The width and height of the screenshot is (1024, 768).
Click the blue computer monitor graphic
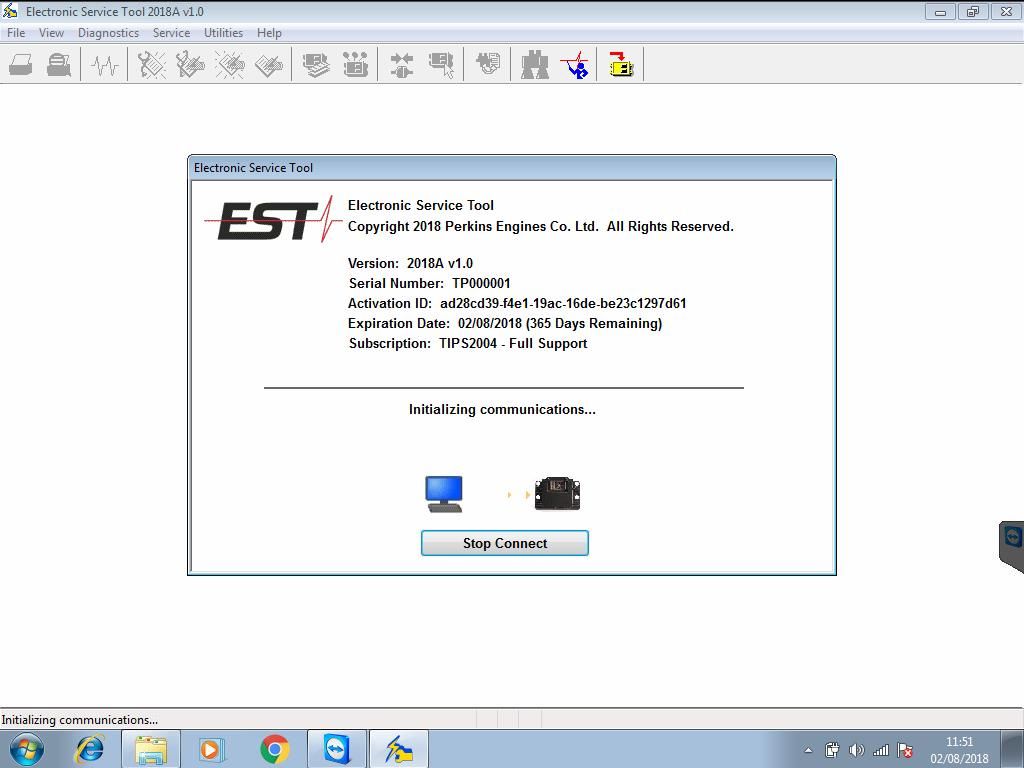[x=444, y=494]
